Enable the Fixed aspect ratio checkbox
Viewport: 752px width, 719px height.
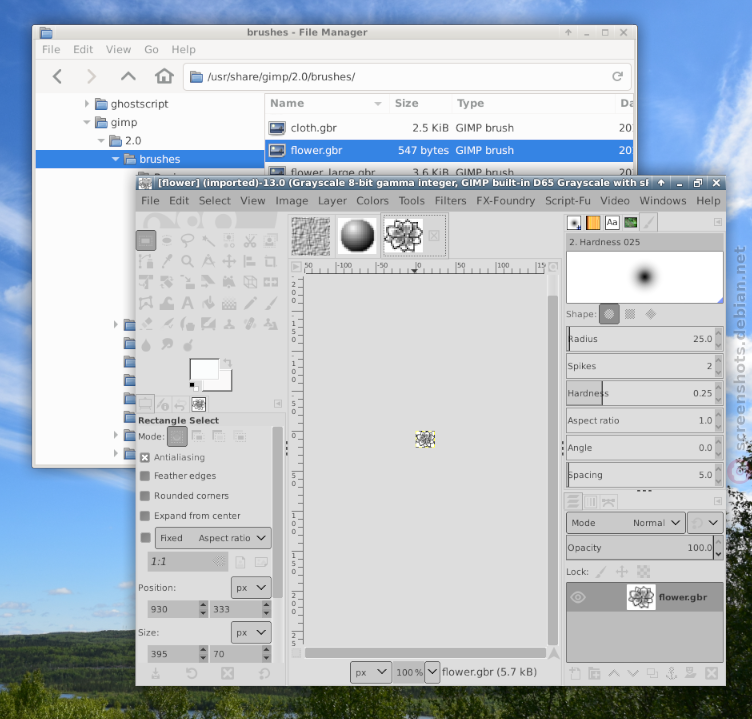pyautogui.click(x=146, y=538)
